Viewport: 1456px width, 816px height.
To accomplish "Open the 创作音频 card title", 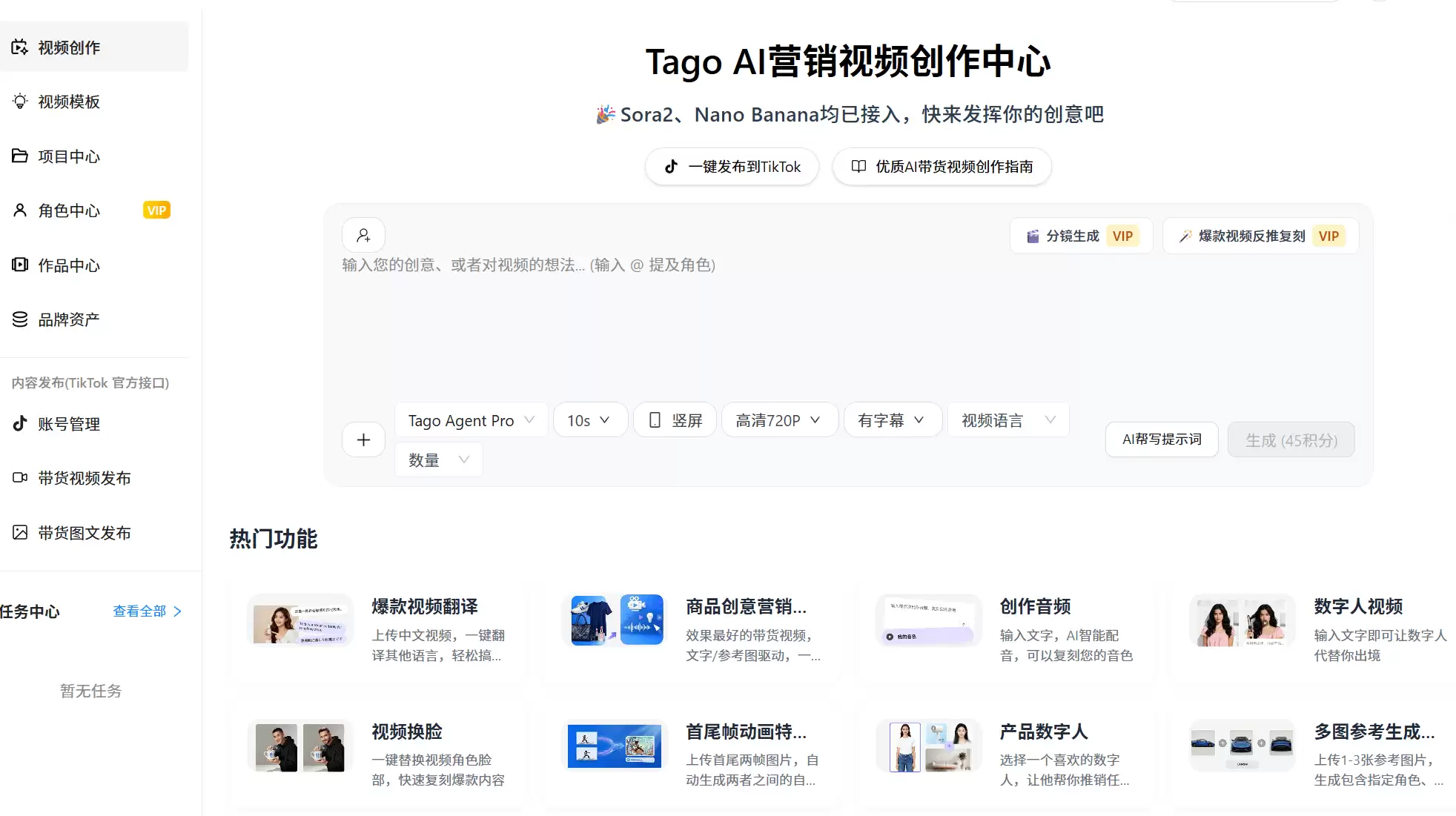I will [x=1035, y=606].
